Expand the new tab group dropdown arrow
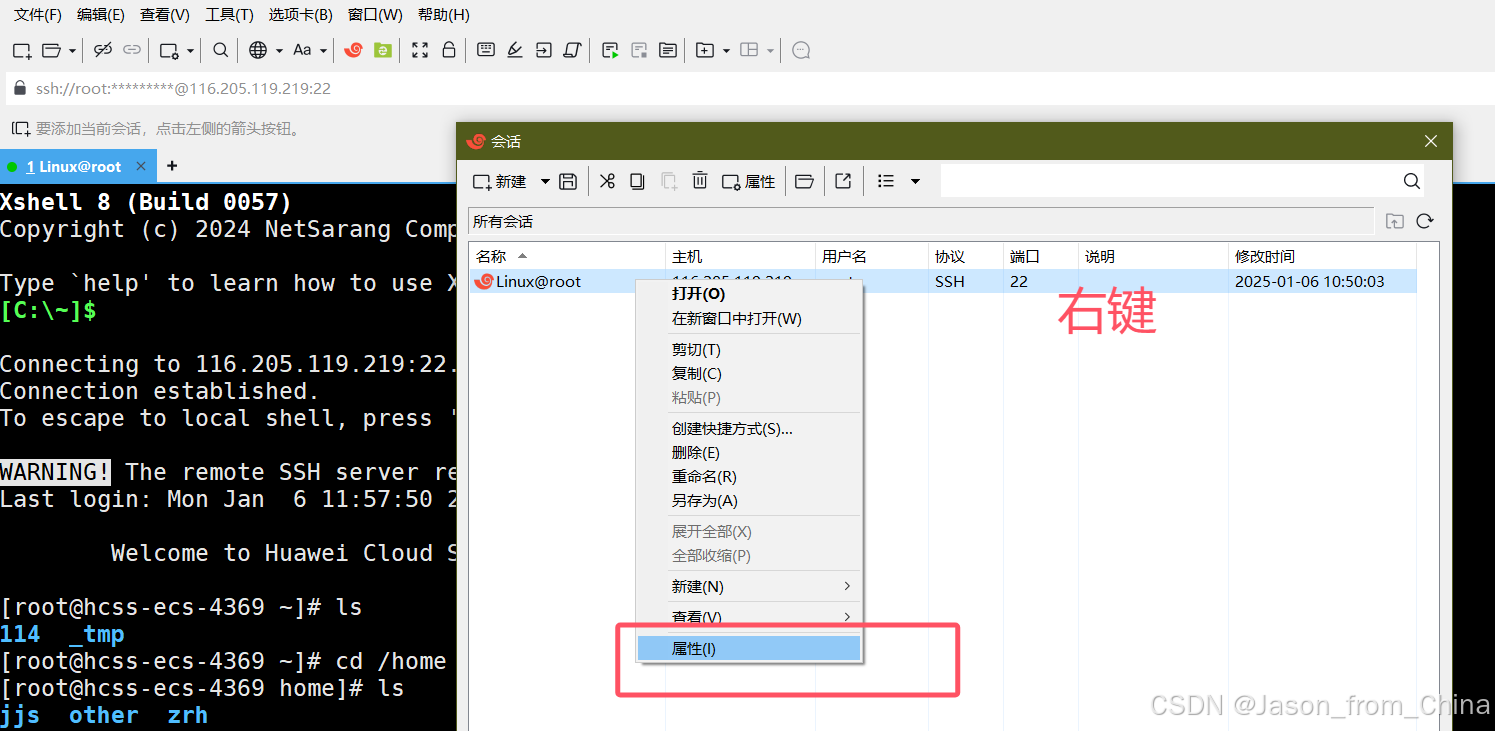The height and width of the screenshot is (731, 1495). pyautogui.click(x=726, y=51)
